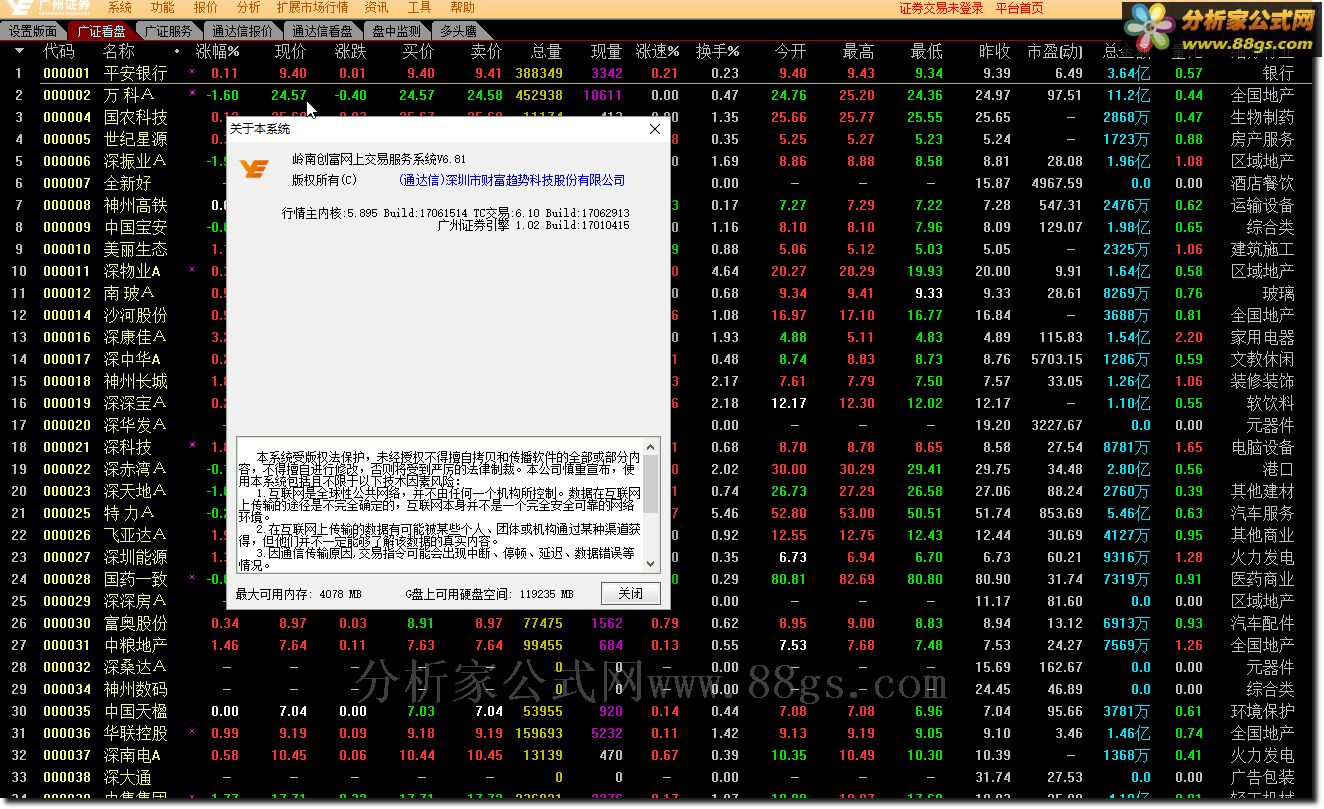Sort by the 今开 column header
The width and height of the screenshot is (1324, 809).
click(790, 51)
